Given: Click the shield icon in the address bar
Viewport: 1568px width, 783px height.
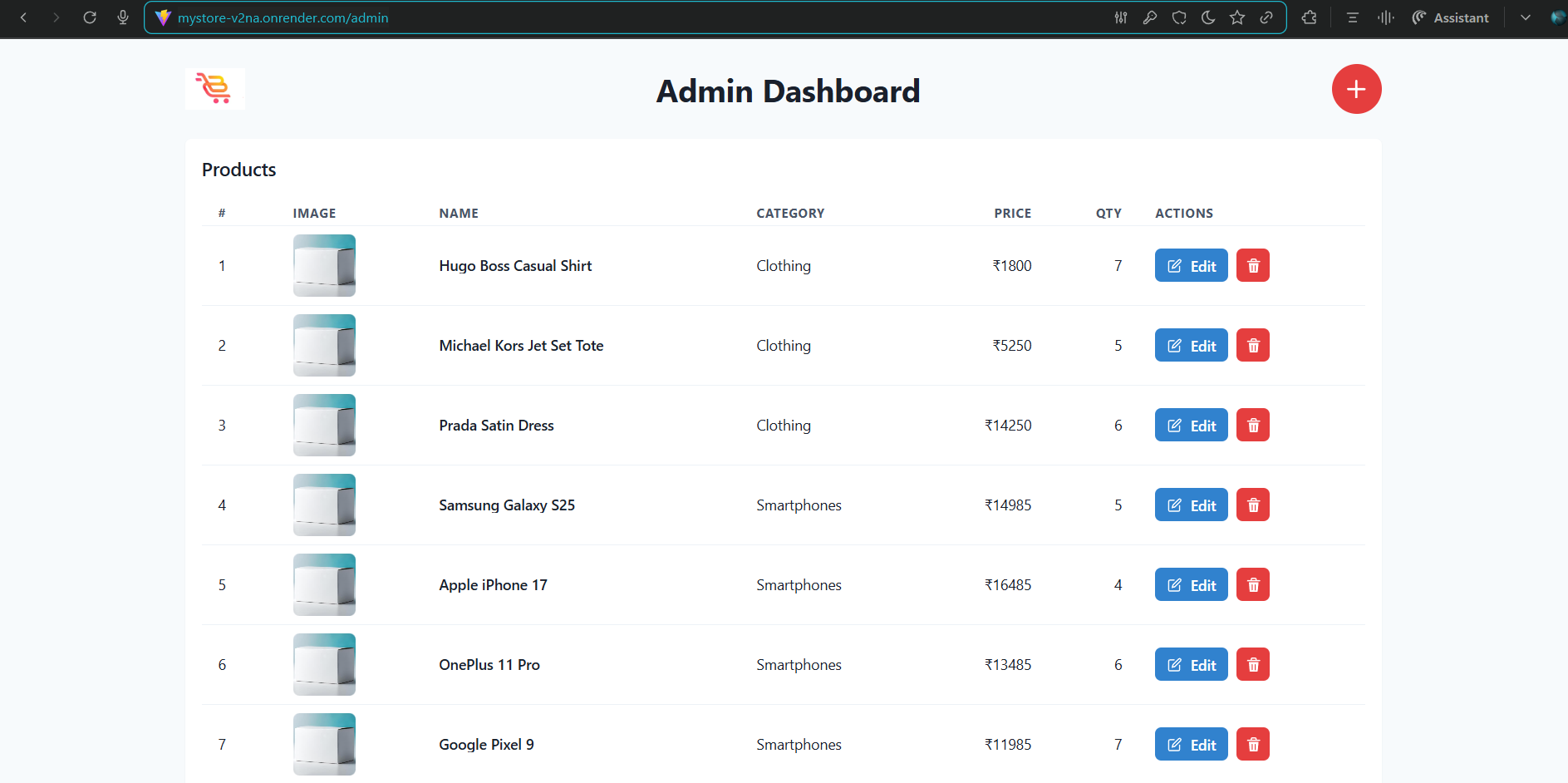Looking at the screenshot, I should pos(1179,17).
